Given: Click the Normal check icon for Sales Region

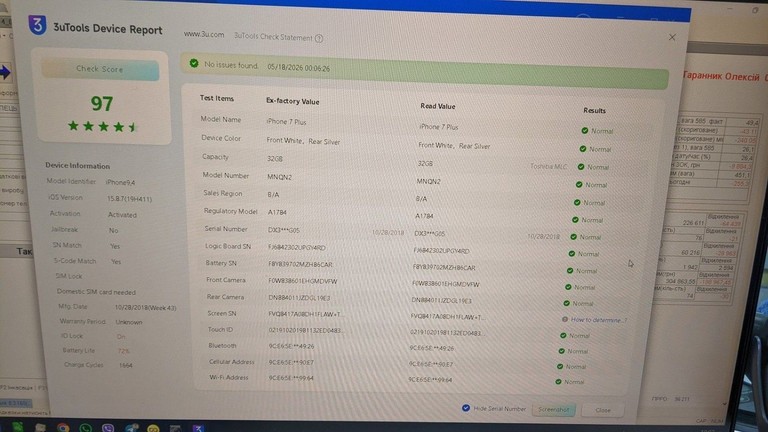Looking at the screenshot, I should coord(577,202).
